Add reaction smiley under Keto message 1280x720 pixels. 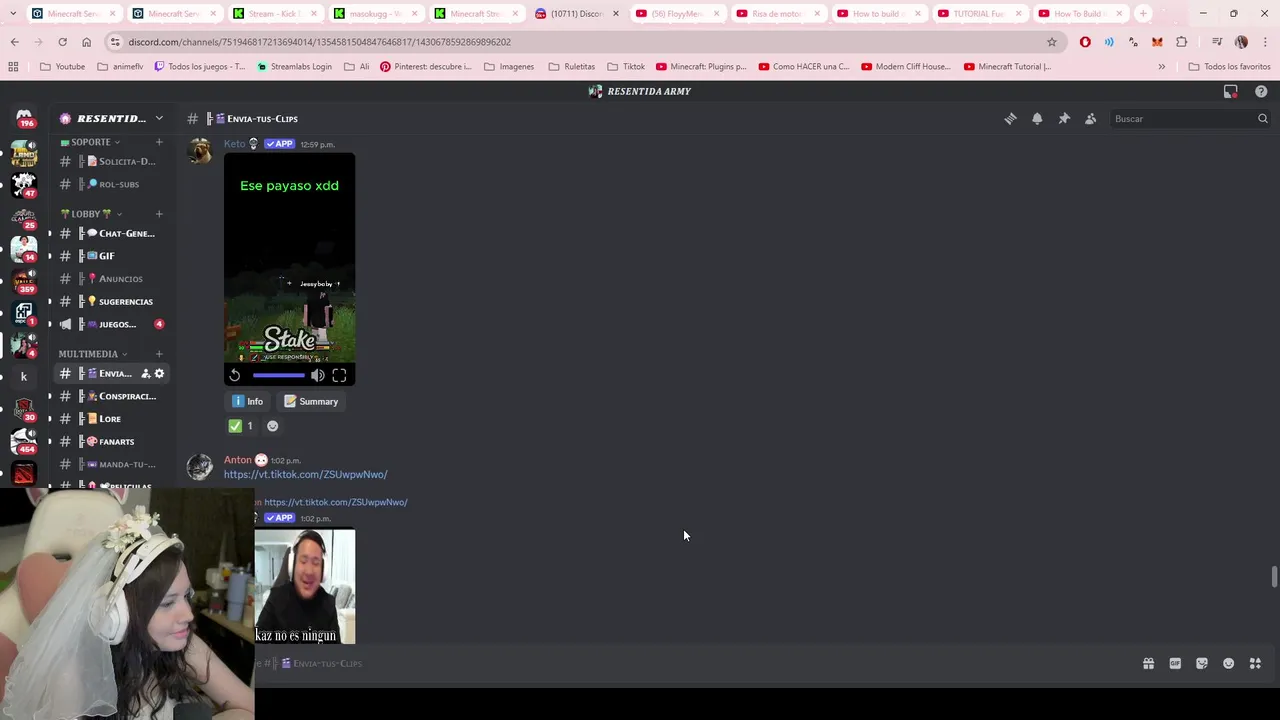[x=272, y=426]
